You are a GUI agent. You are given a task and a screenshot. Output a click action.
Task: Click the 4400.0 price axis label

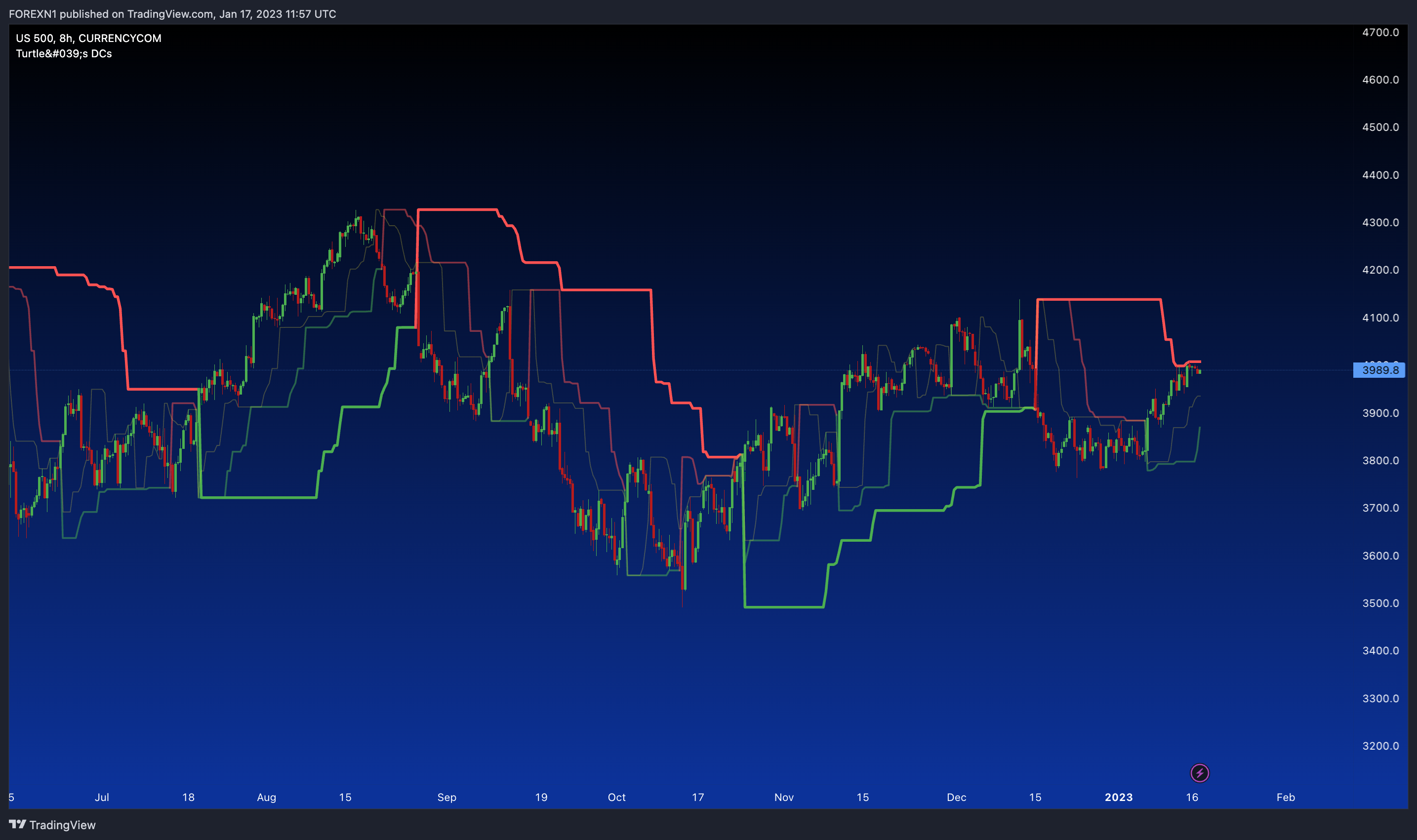pos(1380,175)
